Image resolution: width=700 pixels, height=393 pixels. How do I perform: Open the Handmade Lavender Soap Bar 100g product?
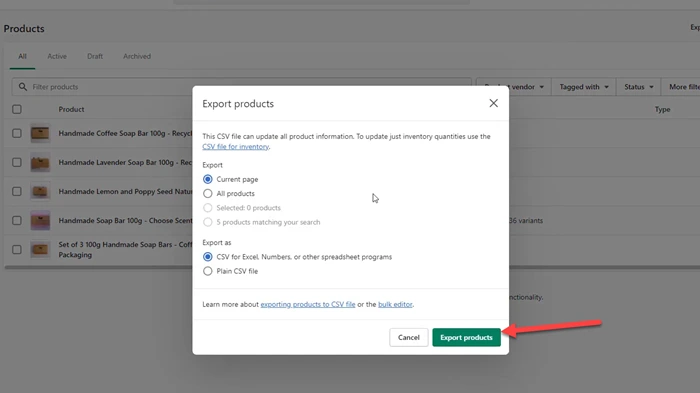125,163
